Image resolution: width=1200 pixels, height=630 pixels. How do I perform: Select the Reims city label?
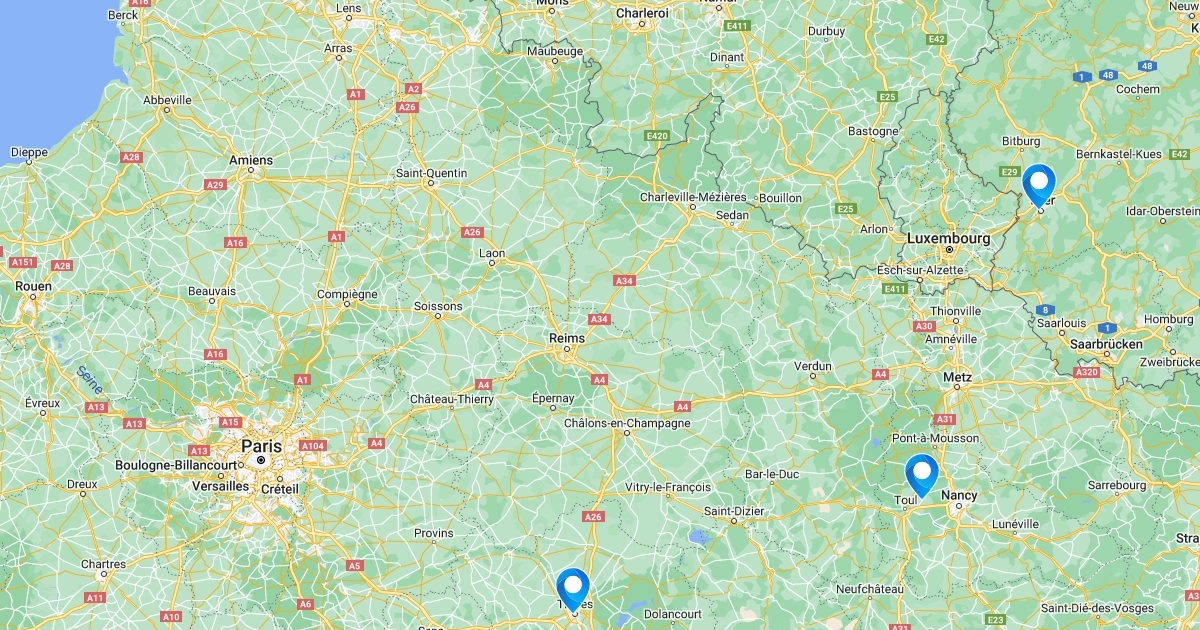point(567,339)
